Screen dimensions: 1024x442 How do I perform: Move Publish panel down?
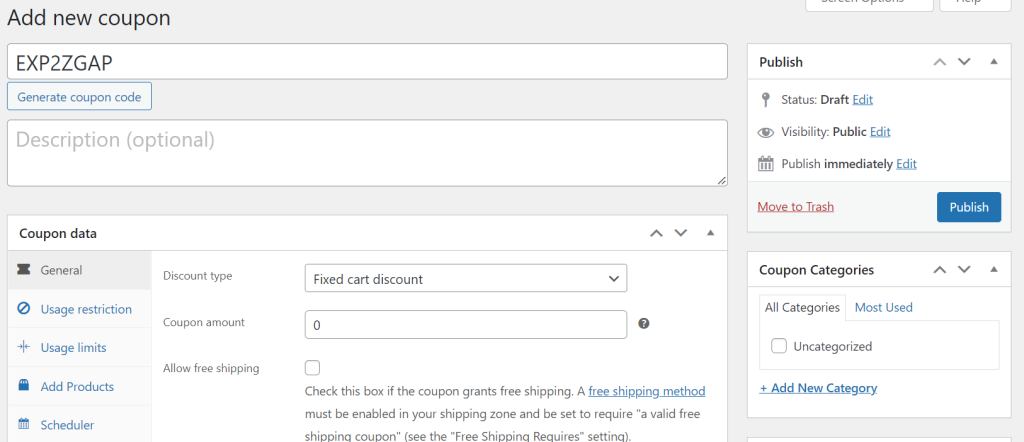[965, 62]
